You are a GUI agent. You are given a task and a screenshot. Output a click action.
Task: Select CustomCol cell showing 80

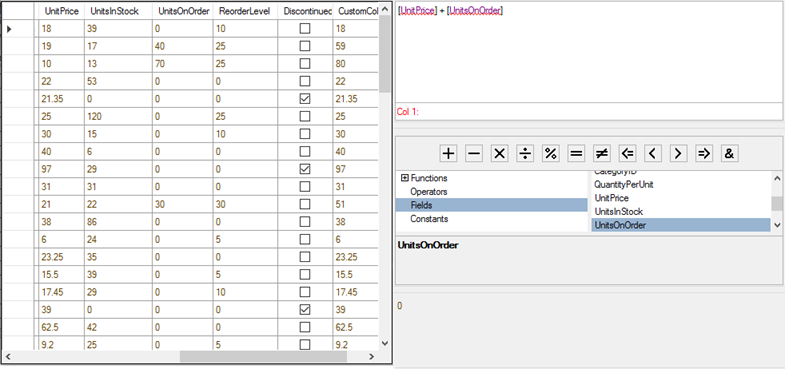[355, 64]
